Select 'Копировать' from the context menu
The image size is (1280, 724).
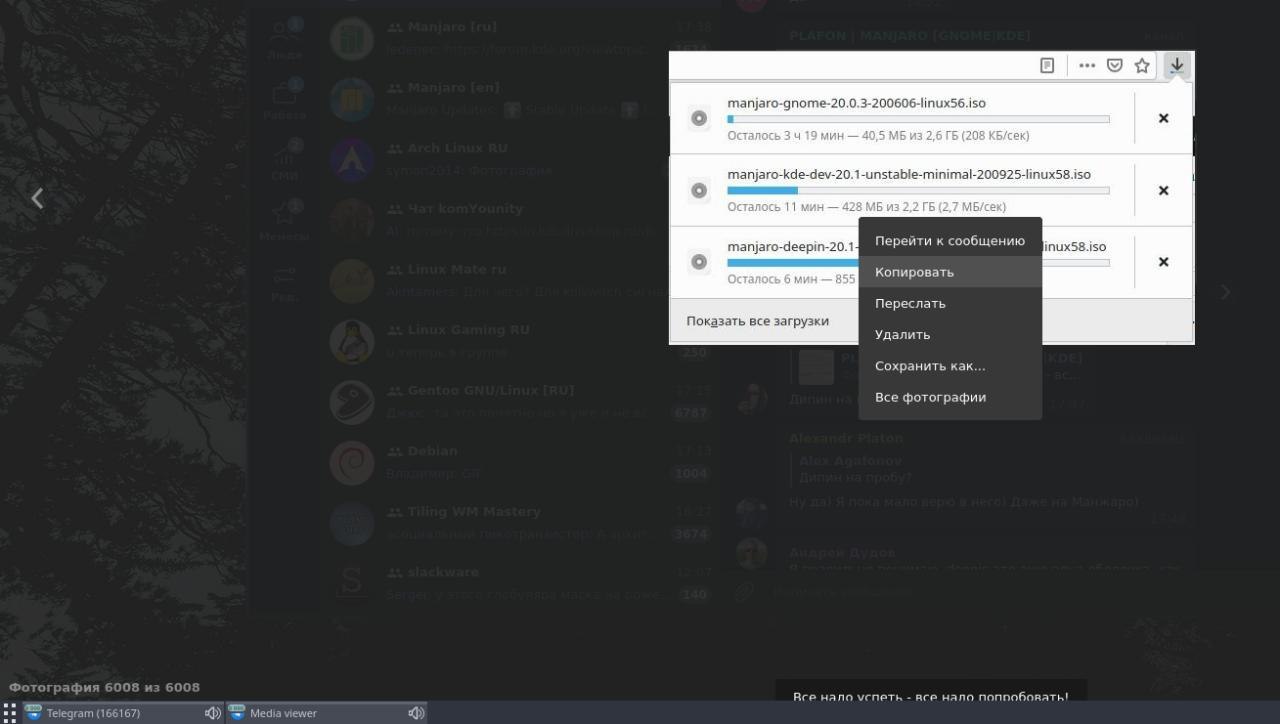(950, 272)
